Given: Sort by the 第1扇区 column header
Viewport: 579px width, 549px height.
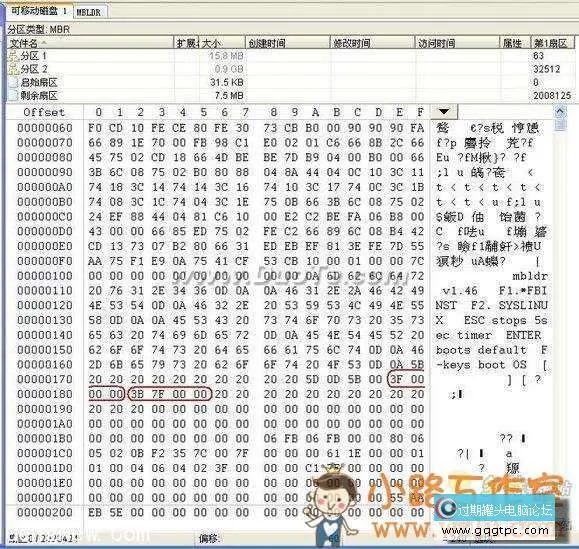Looking at the screenshot, I should [553, 43].
